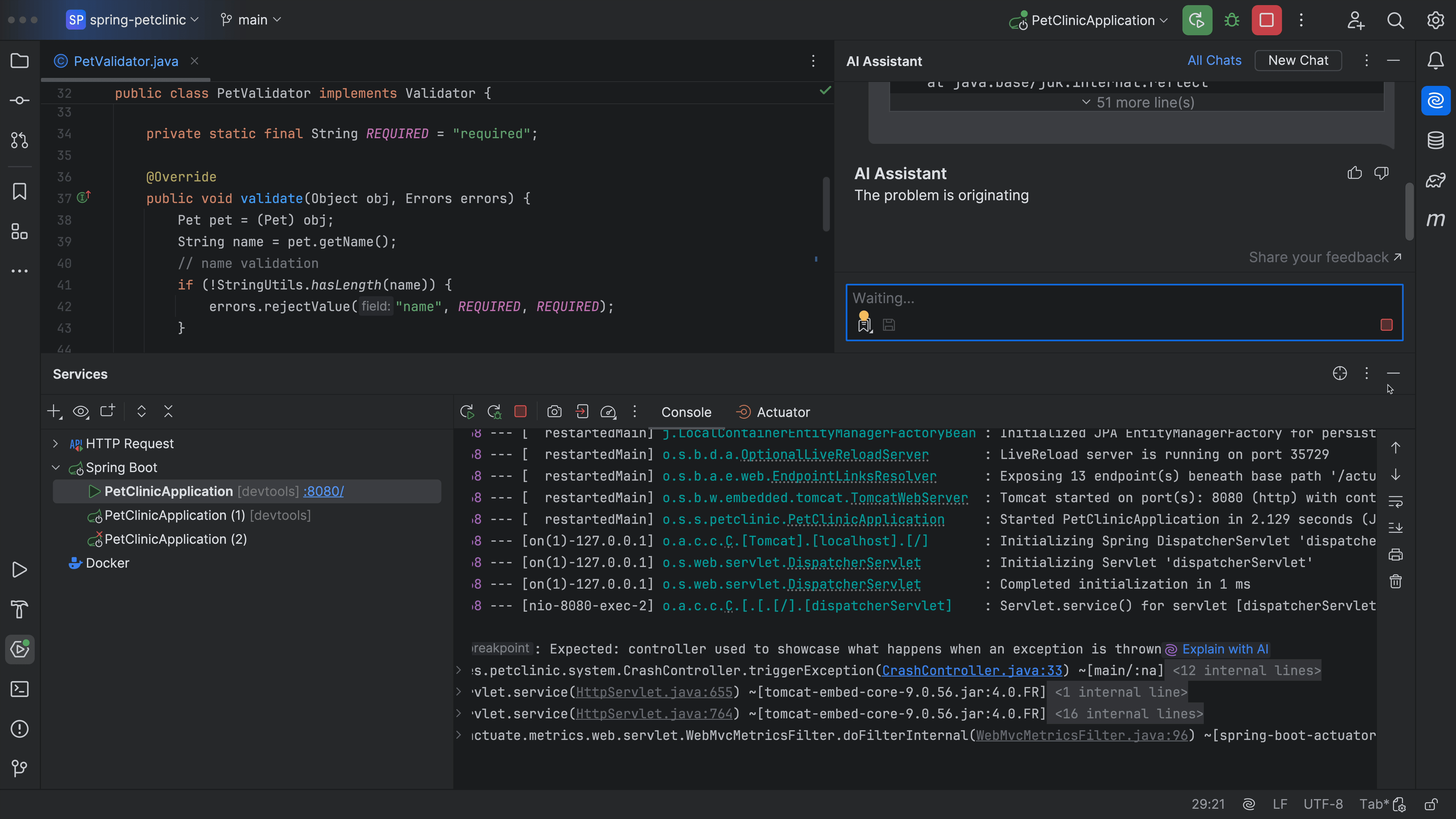Open the CrashController.java:33 link

972,671
